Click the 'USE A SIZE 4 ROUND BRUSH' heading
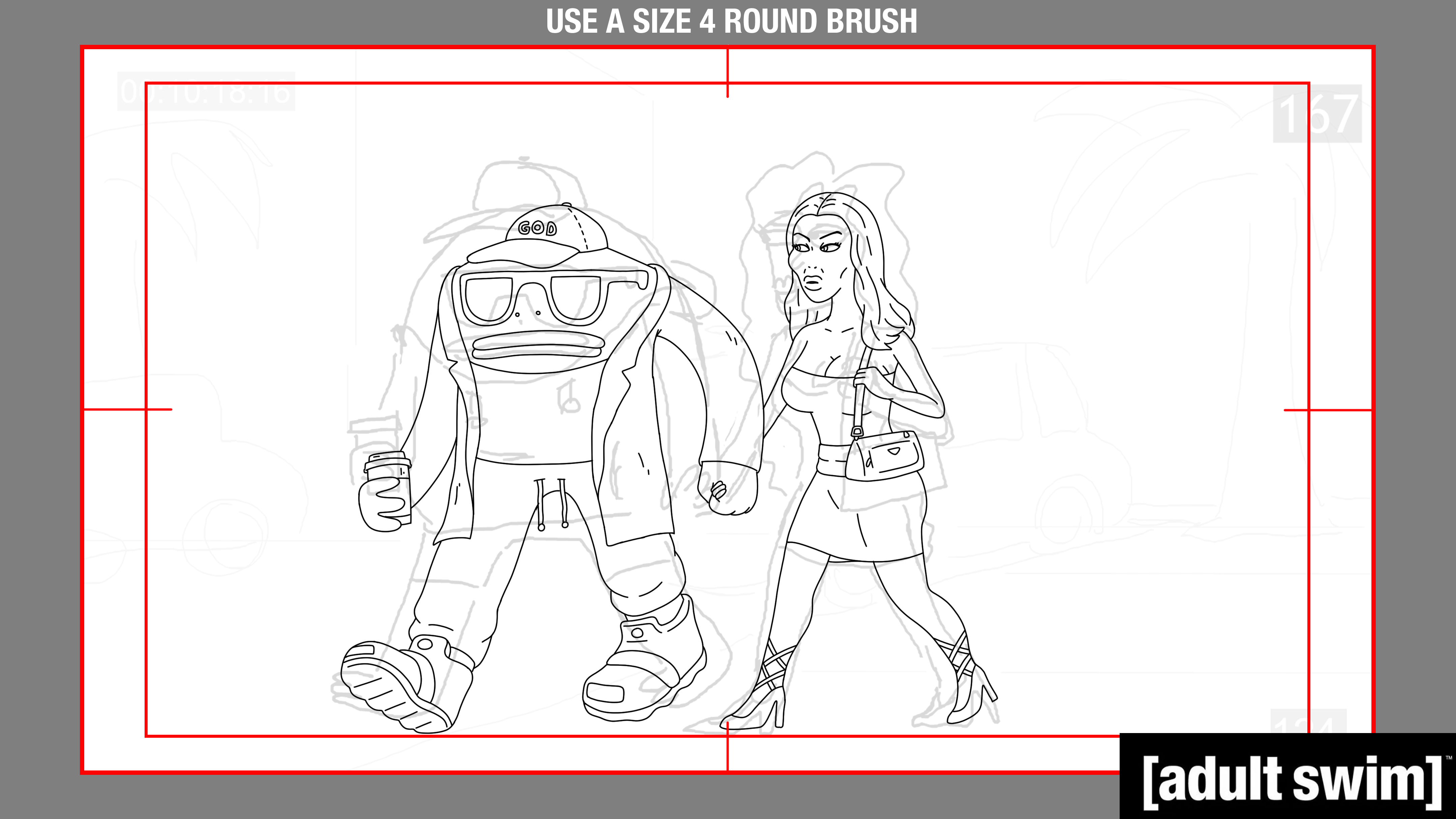 coord(731,22)
